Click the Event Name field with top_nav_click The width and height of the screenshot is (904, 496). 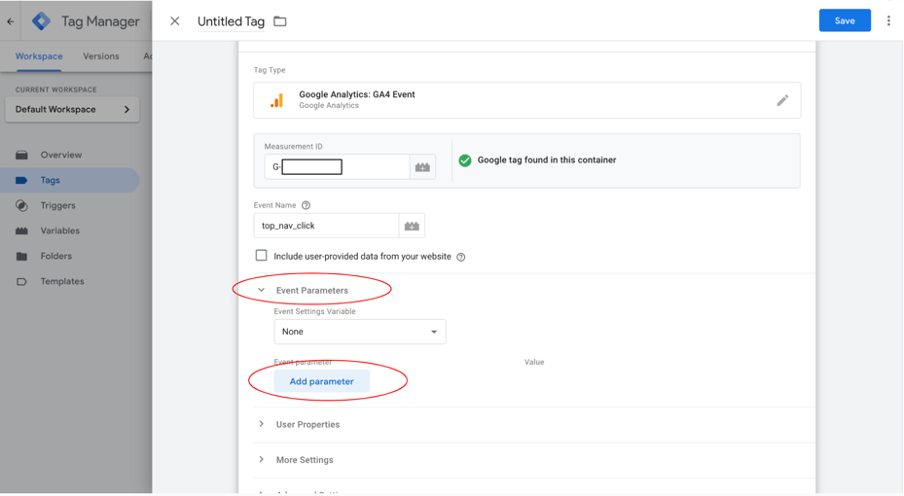326,226
